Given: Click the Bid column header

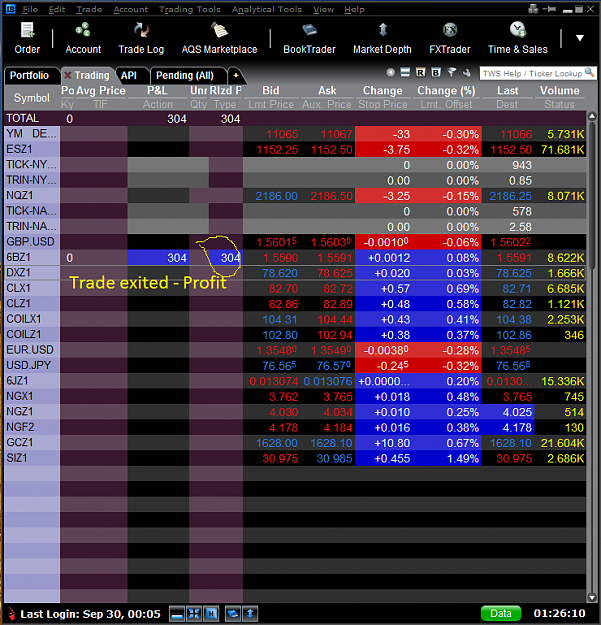Looking at the screenshot, I should (271, 90).
